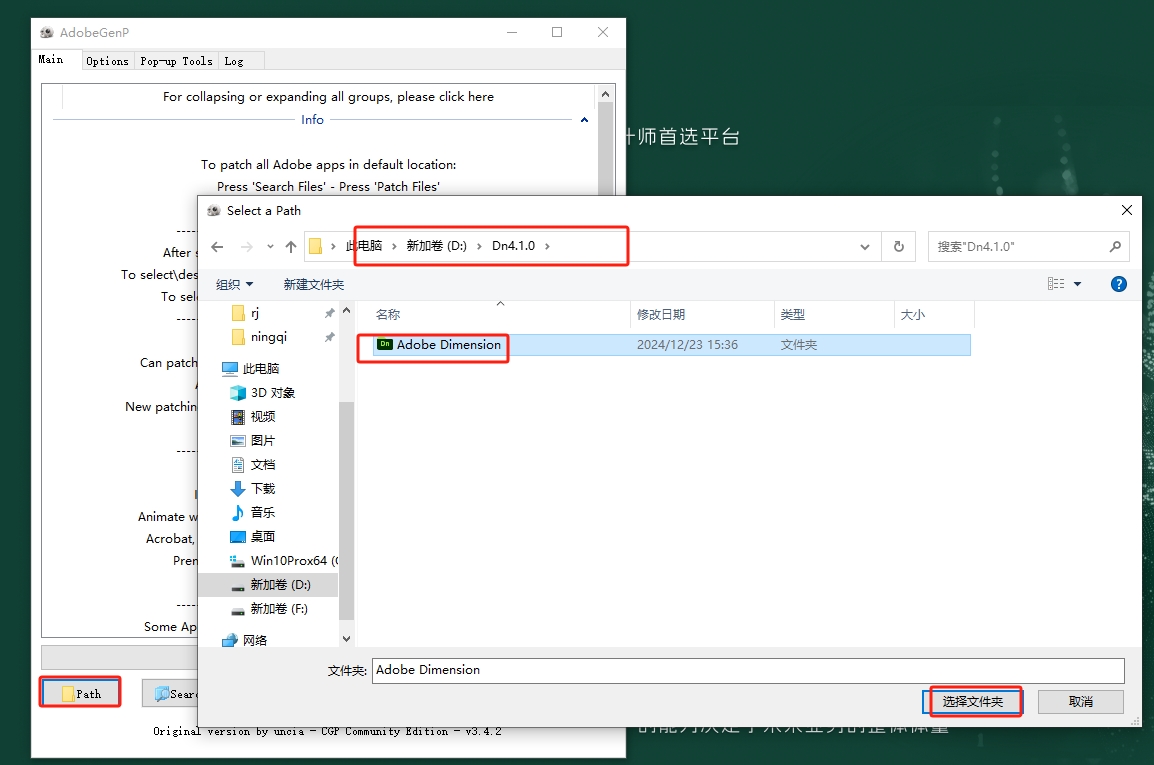
Task: Click the back navigation arrow
Action: click(215, 246)
